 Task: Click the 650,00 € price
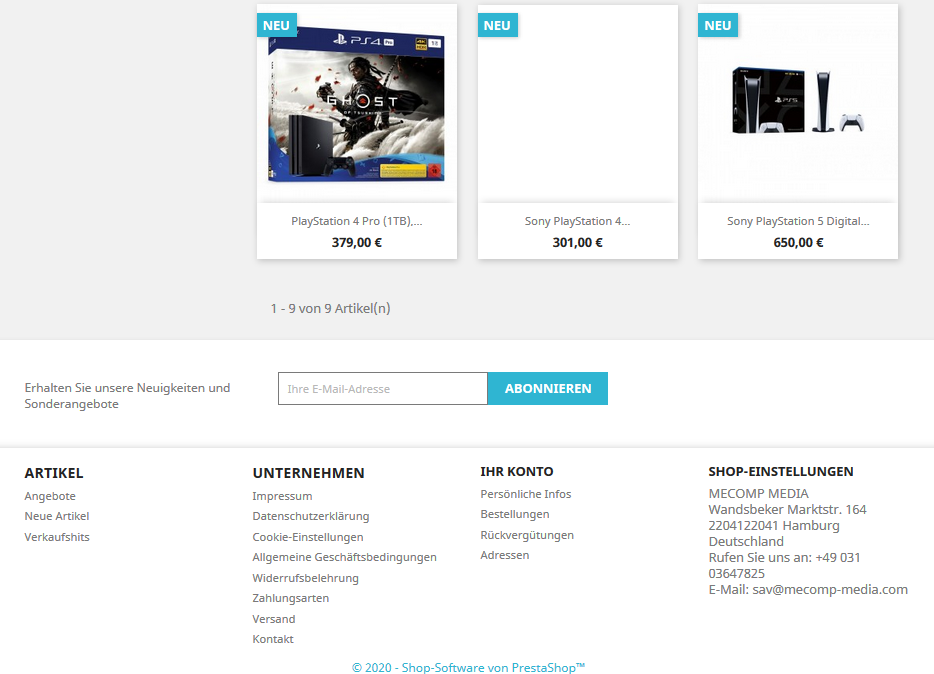pyautogui.click(x=798, y=242)
